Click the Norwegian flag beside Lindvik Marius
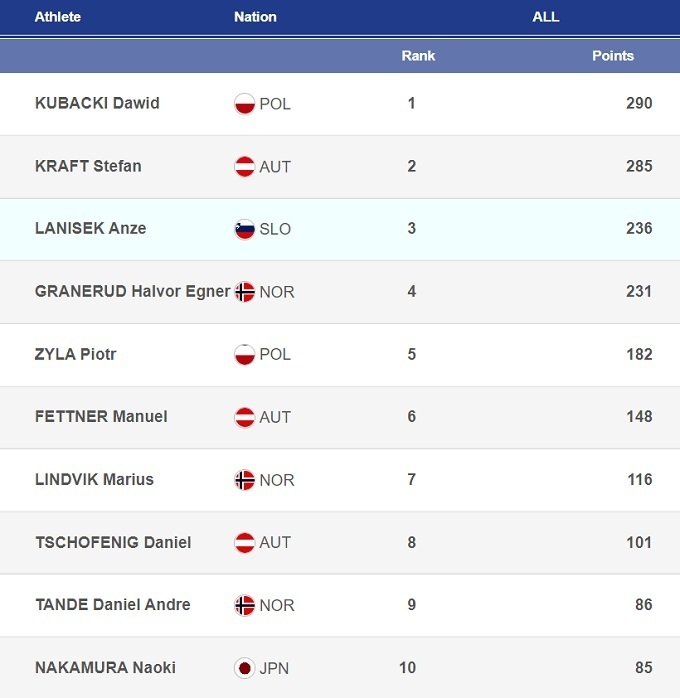The height and width of the screenshot is (698, 680). click(x=245, y=480)
